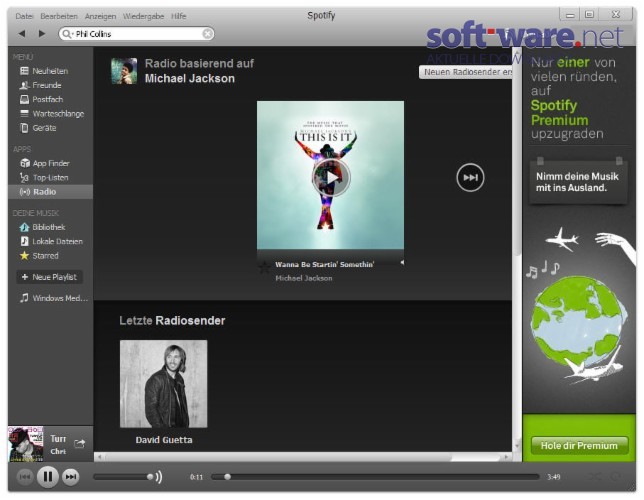Open Freunde in the sidebar
This screenshot has height=500, width=644.
pyautogui.click(x=41, y=85)
